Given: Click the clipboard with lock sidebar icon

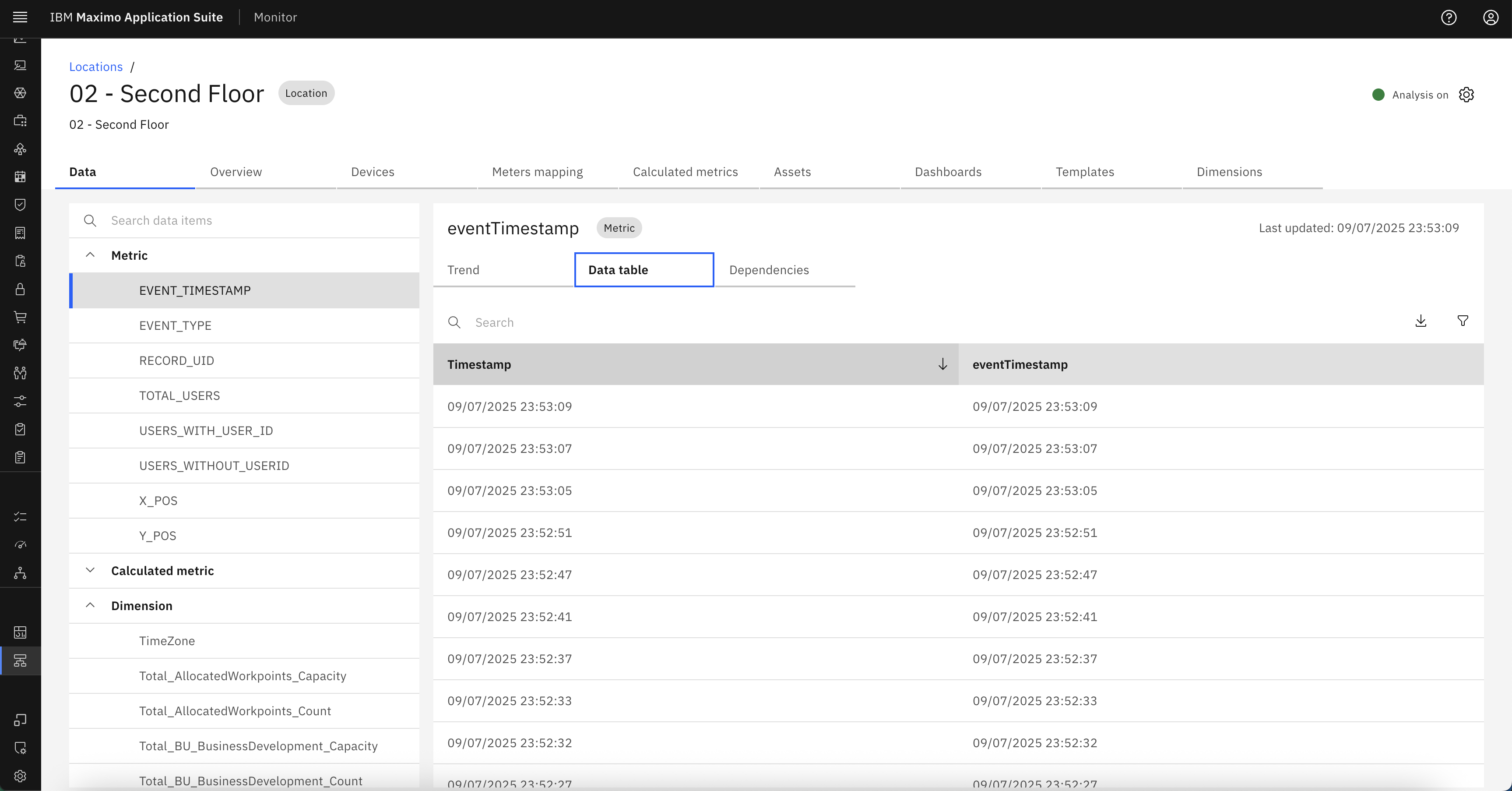Looking at the screenshot, I should pyautogui.click(x=20, y=261).
